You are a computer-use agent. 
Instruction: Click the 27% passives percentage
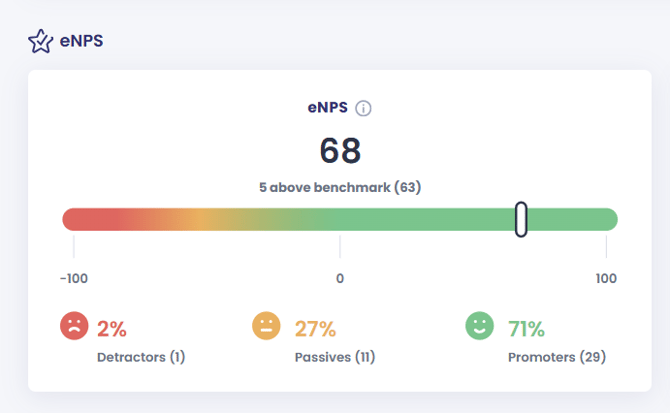[315, 329]
